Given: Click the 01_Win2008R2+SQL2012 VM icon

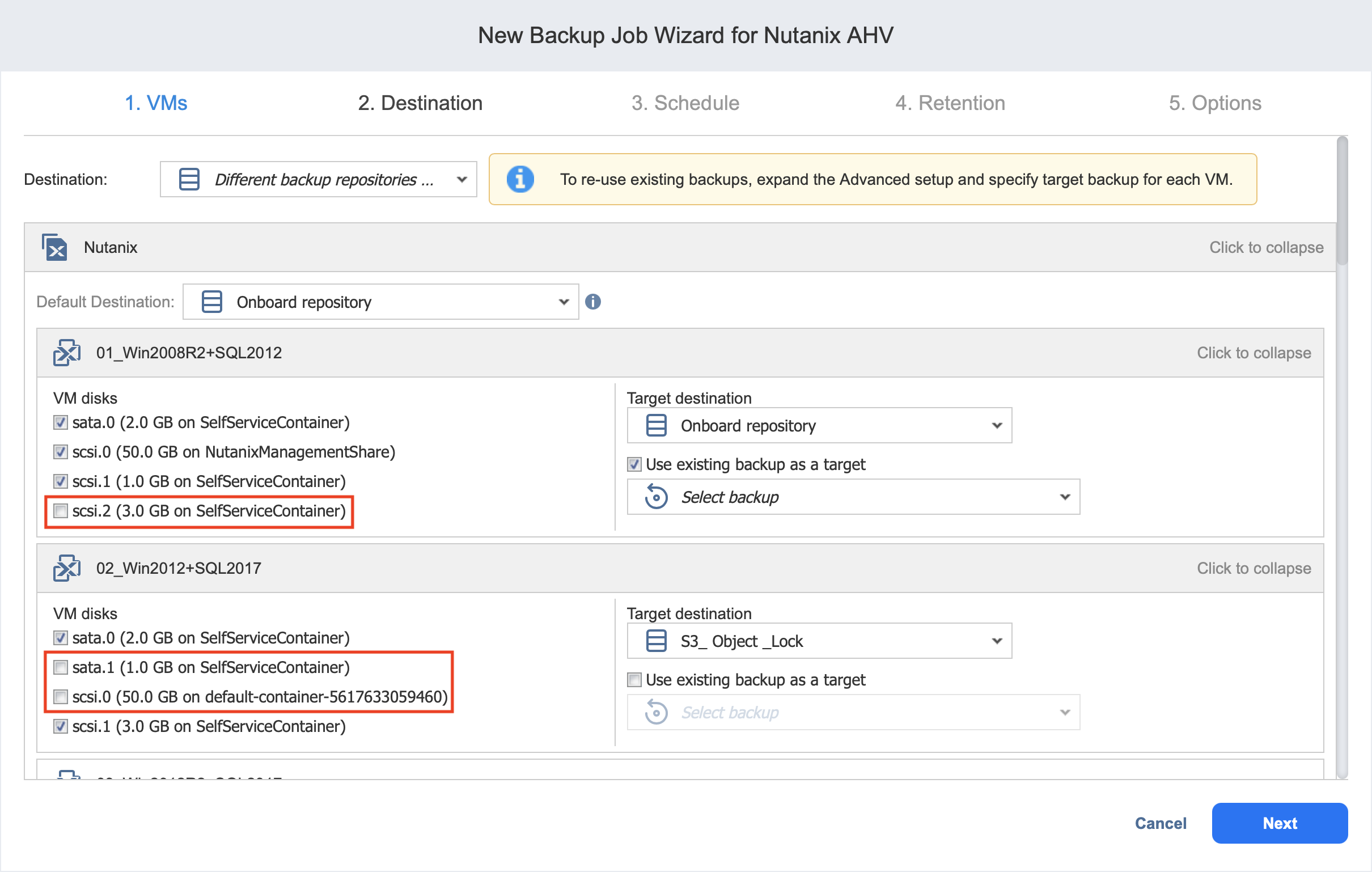Looking at the screenshot, I should [67, 353].
